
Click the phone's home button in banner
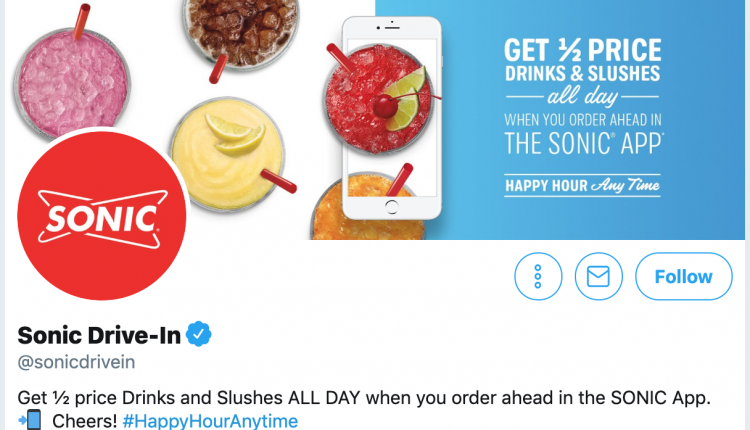pyautogui.click(x=391, y=207)
